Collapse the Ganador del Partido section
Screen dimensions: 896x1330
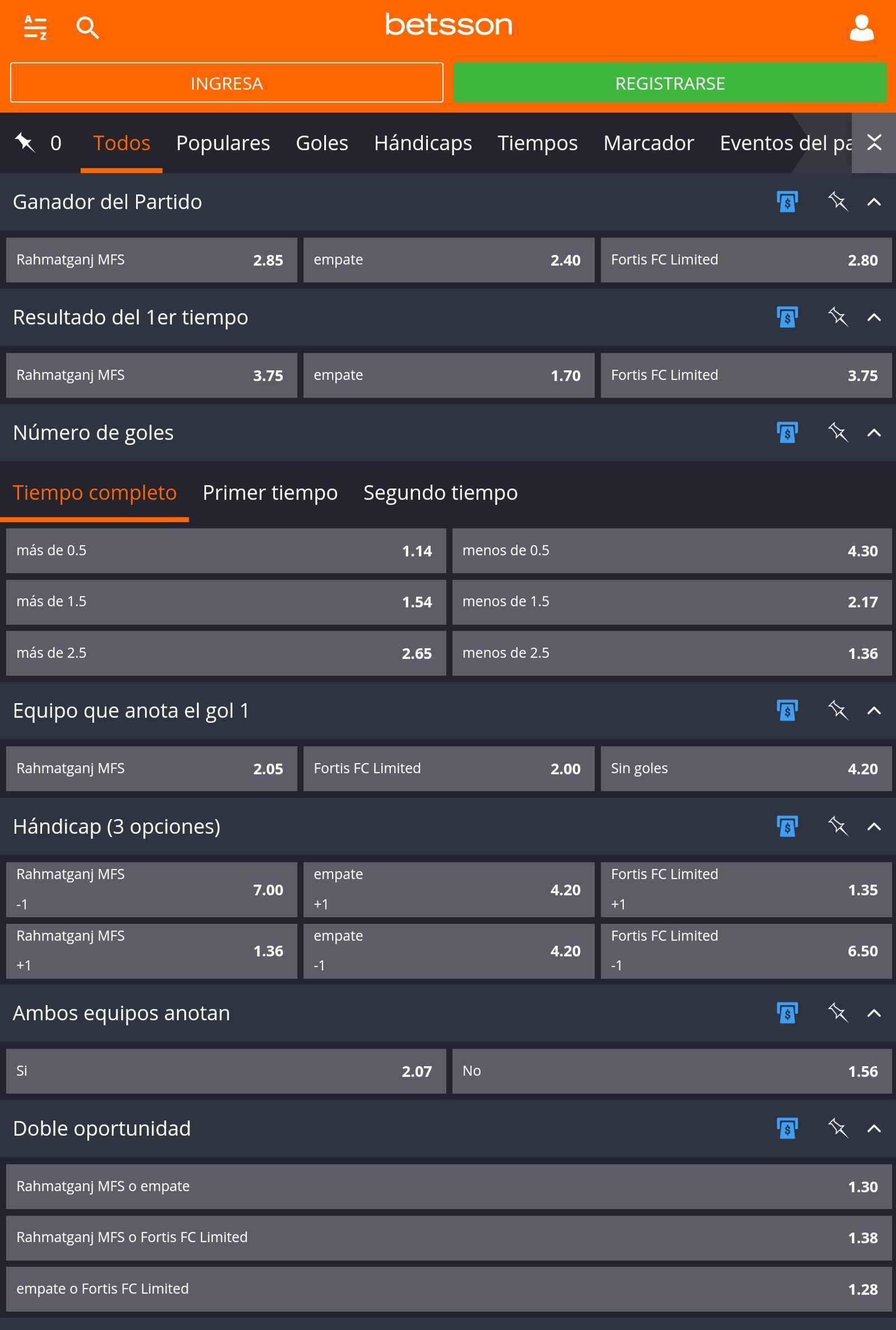tap(874, 202)
